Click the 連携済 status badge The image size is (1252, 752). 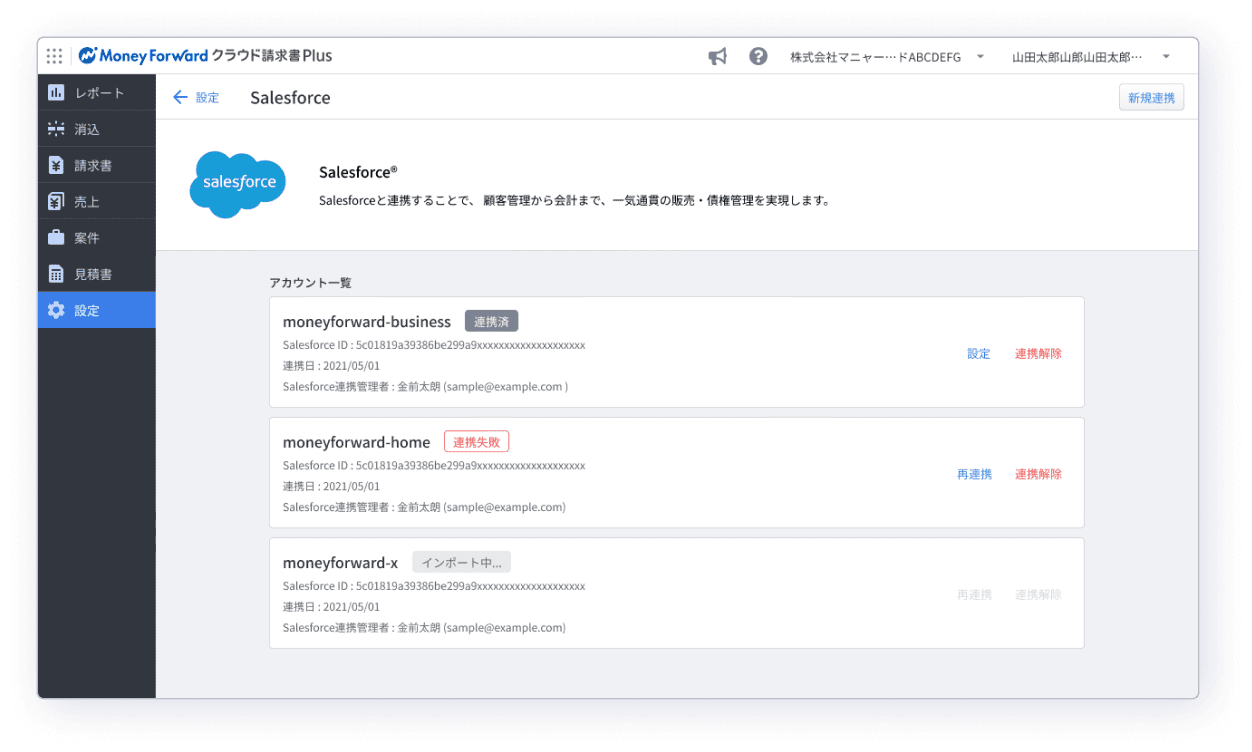click(x=491, y=322)
